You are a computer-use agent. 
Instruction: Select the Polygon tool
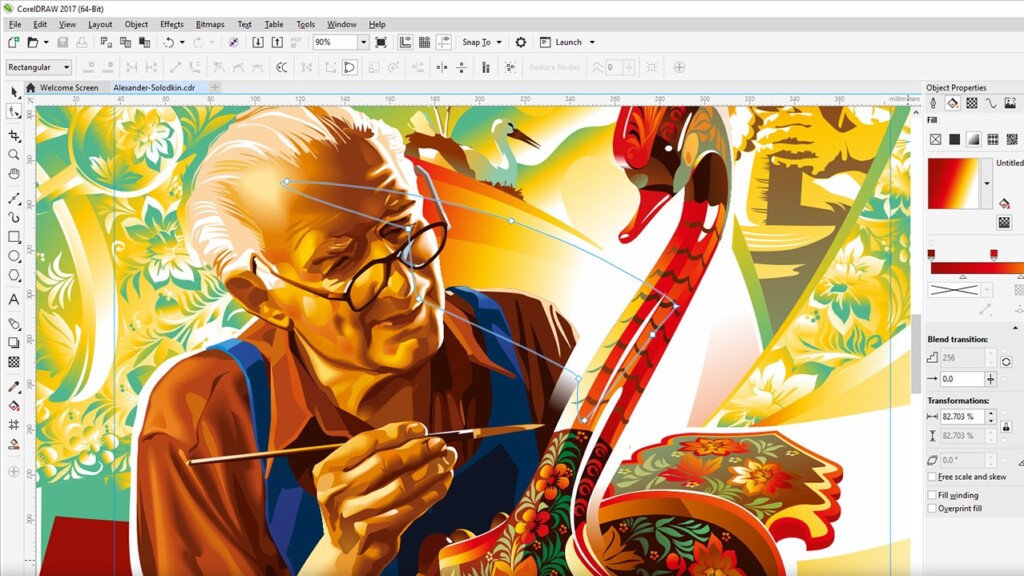click(x=14, y=275)
